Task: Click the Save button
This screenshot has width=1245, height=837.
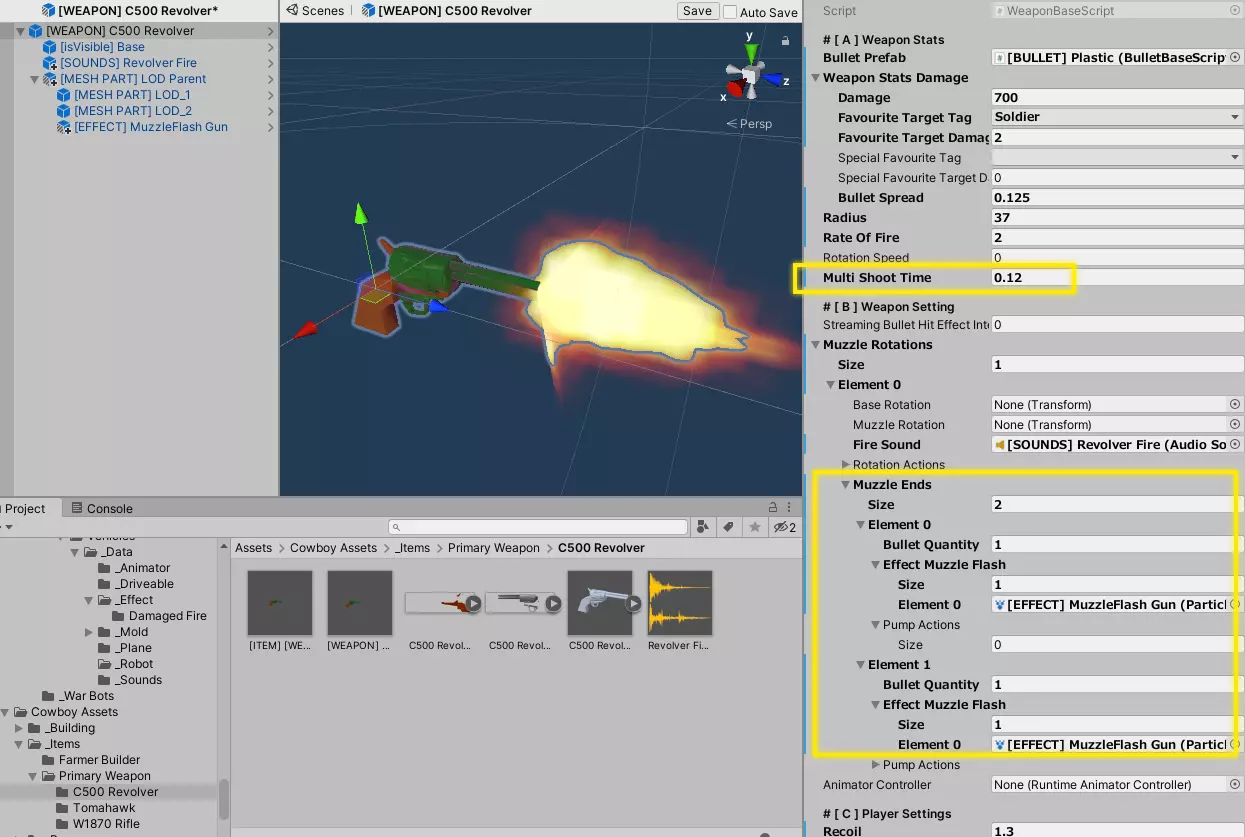Action: point(697,11)
